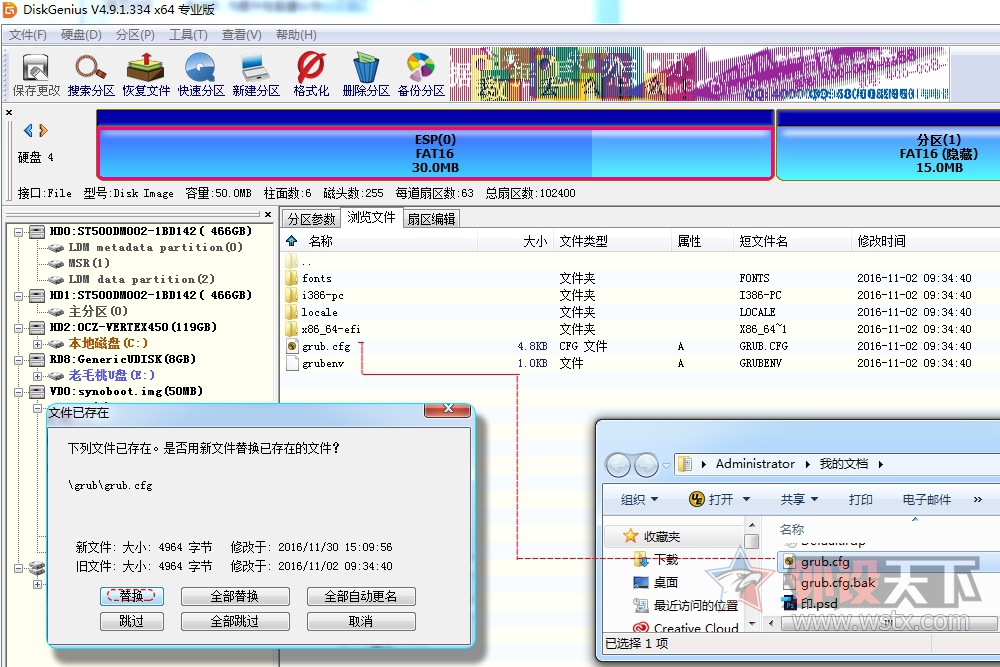This screenshot has width=1000, height=667.
Task: Select the 新建分区 new partition icon
Action: [x=256, y=75]
